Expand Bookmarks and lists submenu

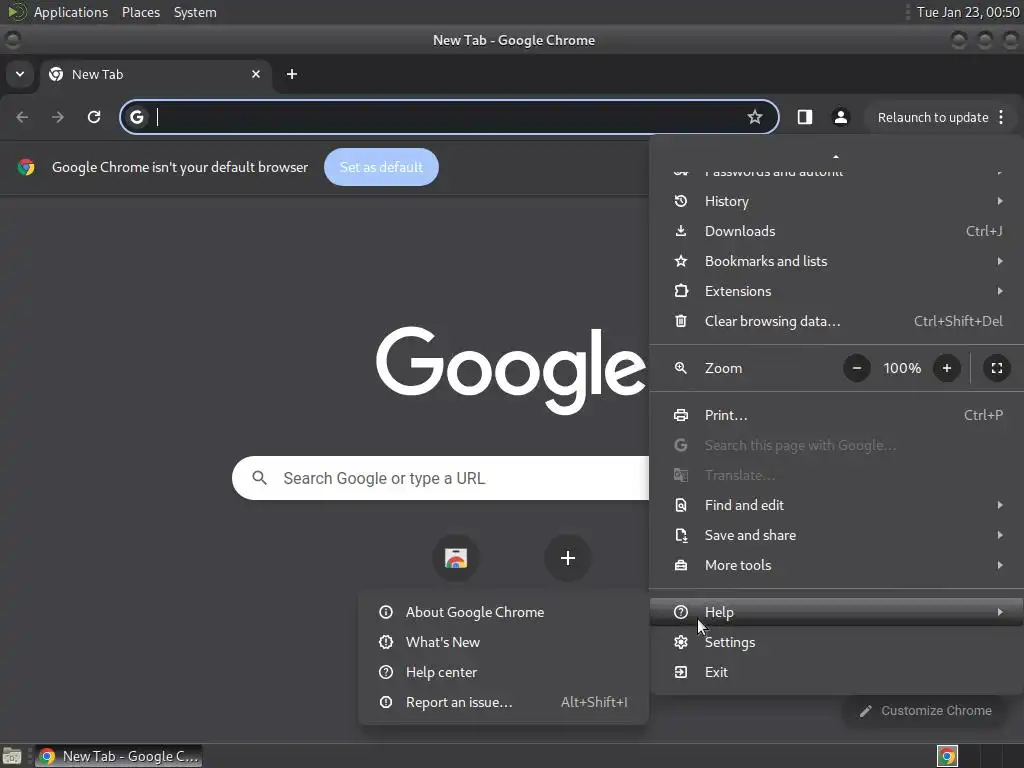coord(836,261)
